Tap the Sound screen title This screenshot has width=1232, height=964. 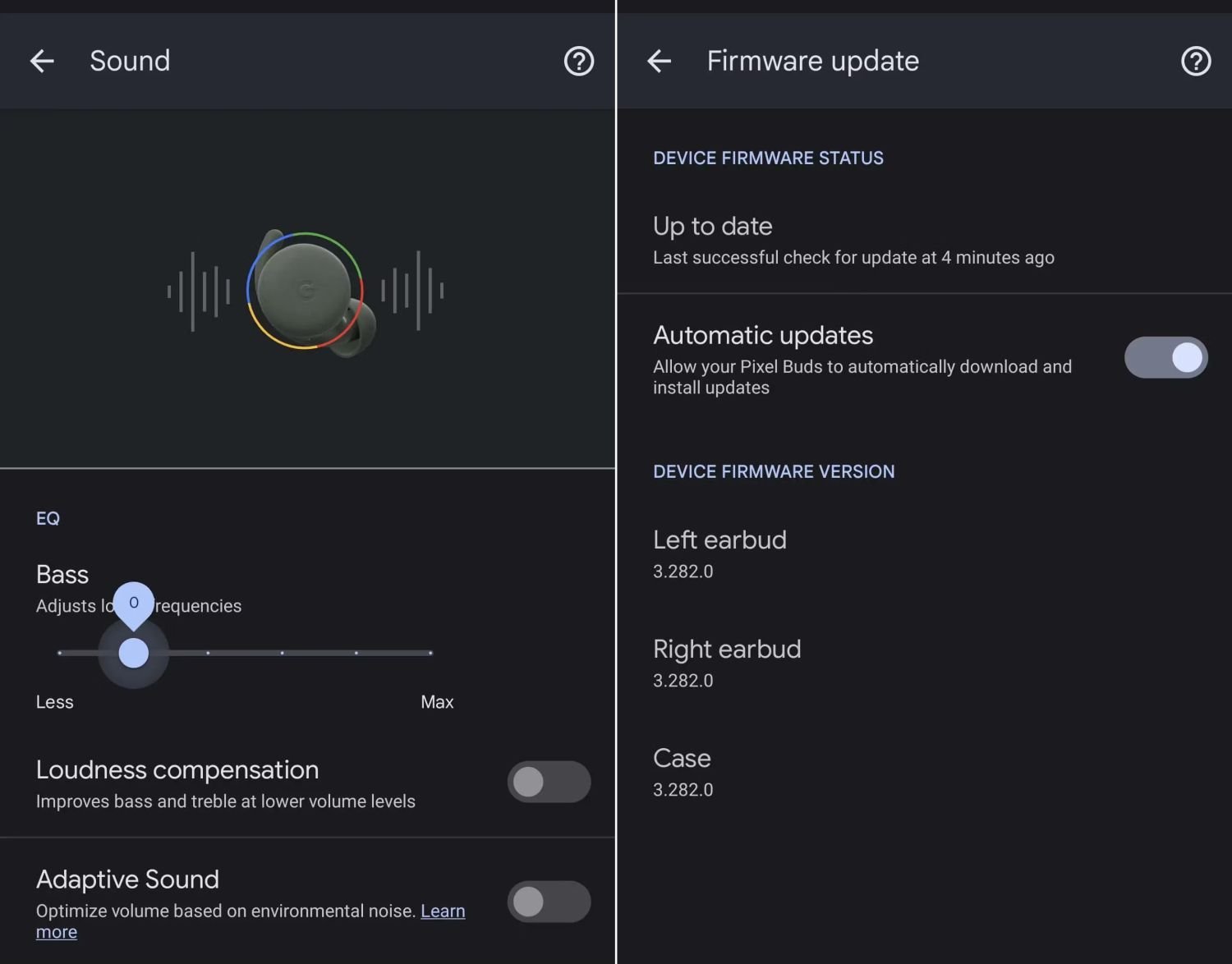coord(130,61)
